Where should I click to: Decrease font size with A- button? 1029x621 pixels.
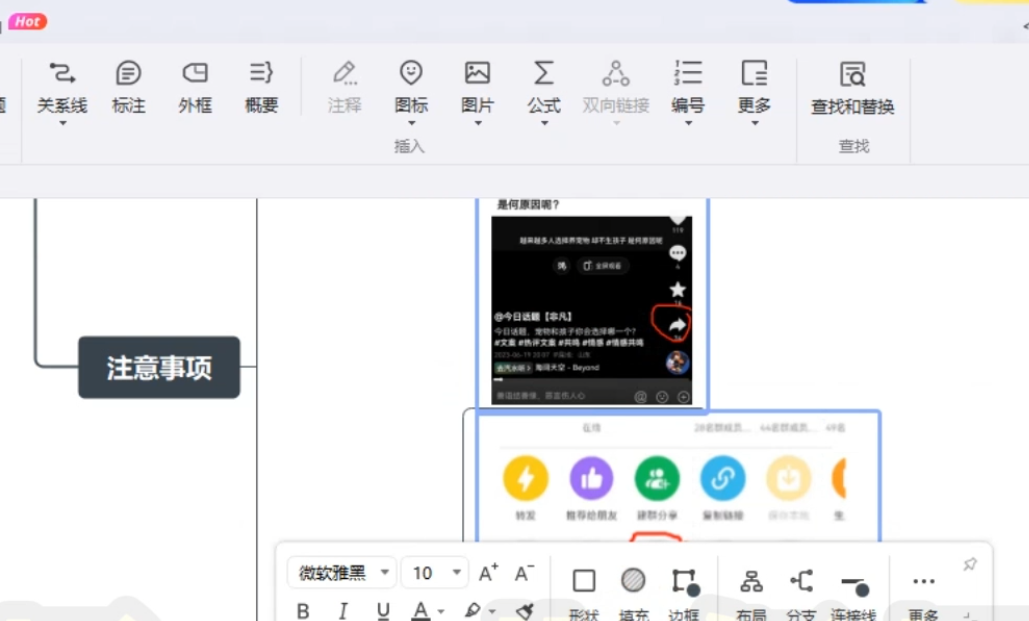pyautogui.click(x=524, y=573)
